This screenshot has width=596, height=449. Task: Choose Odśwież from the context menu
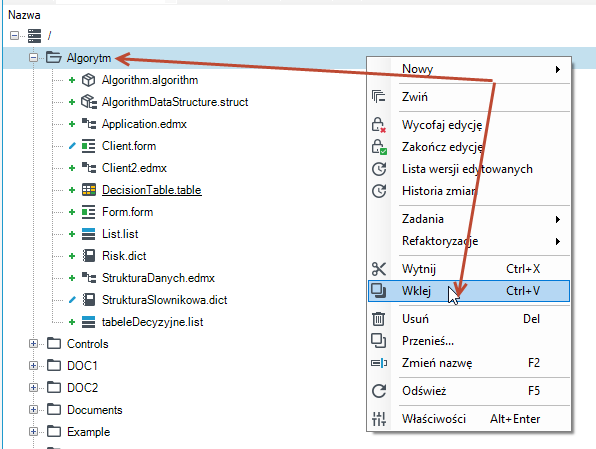point(469,391)
